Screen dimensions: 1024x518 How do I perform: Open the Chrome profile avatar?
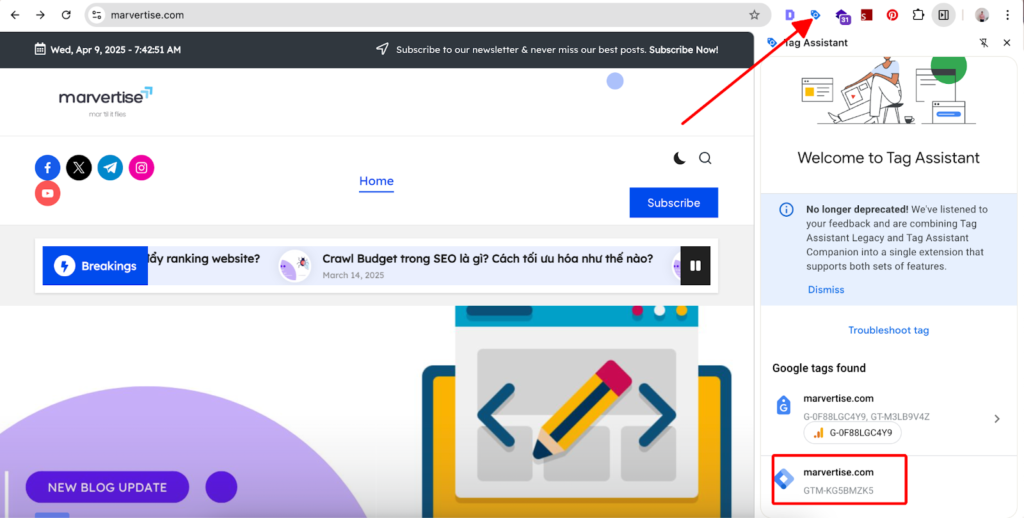click(x=982, y=14)
